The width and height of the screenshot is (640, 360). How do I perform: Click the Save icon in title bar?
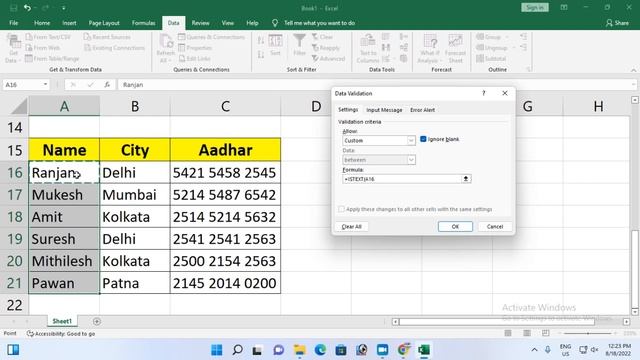[x=13, y=8]
